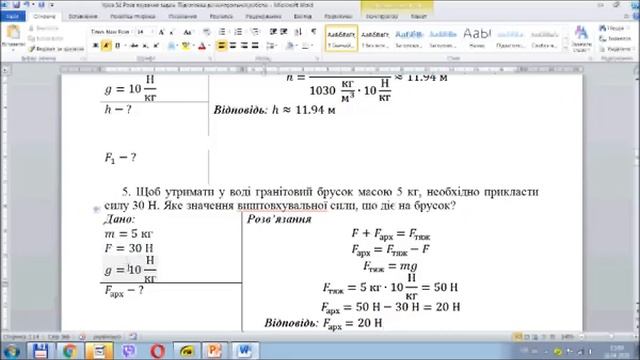Toggle subscript formatting
This screenshot has width=640, height=360.
(x=145, y=46)
